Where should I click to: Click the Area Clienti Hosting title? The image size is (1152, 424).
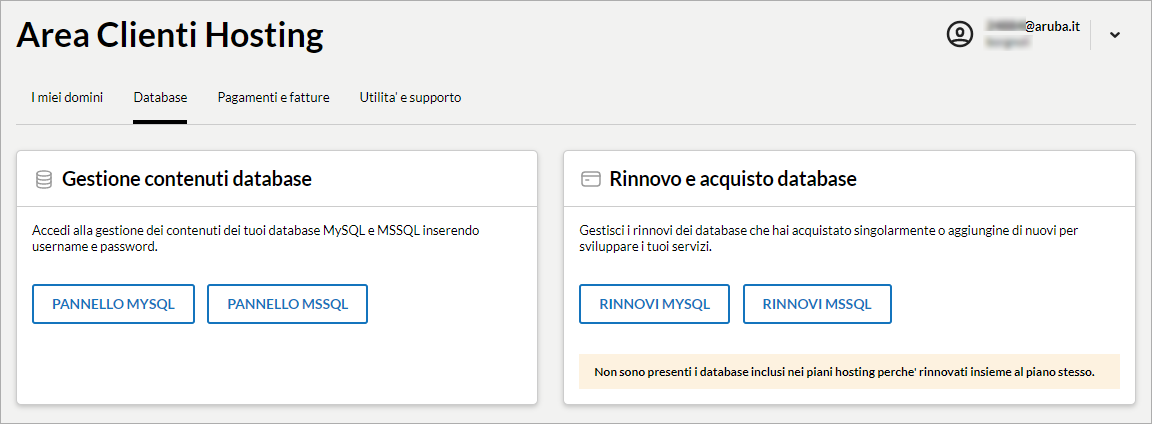click(x=170, y=35)
